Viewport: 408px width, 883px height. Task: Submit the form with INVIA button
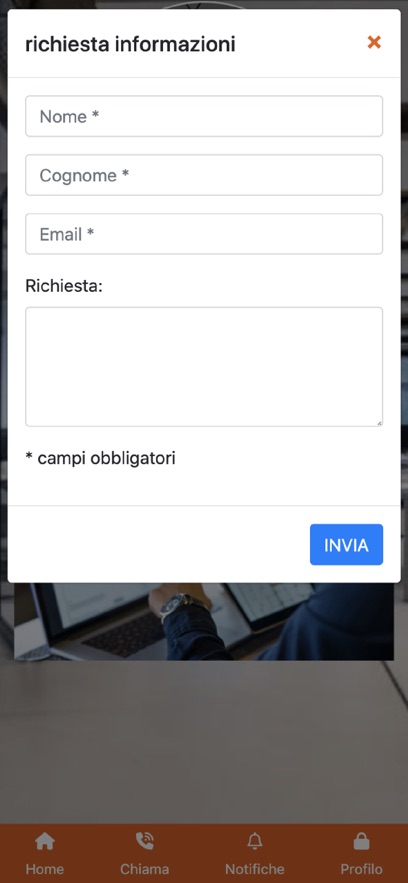coord(347,545)
